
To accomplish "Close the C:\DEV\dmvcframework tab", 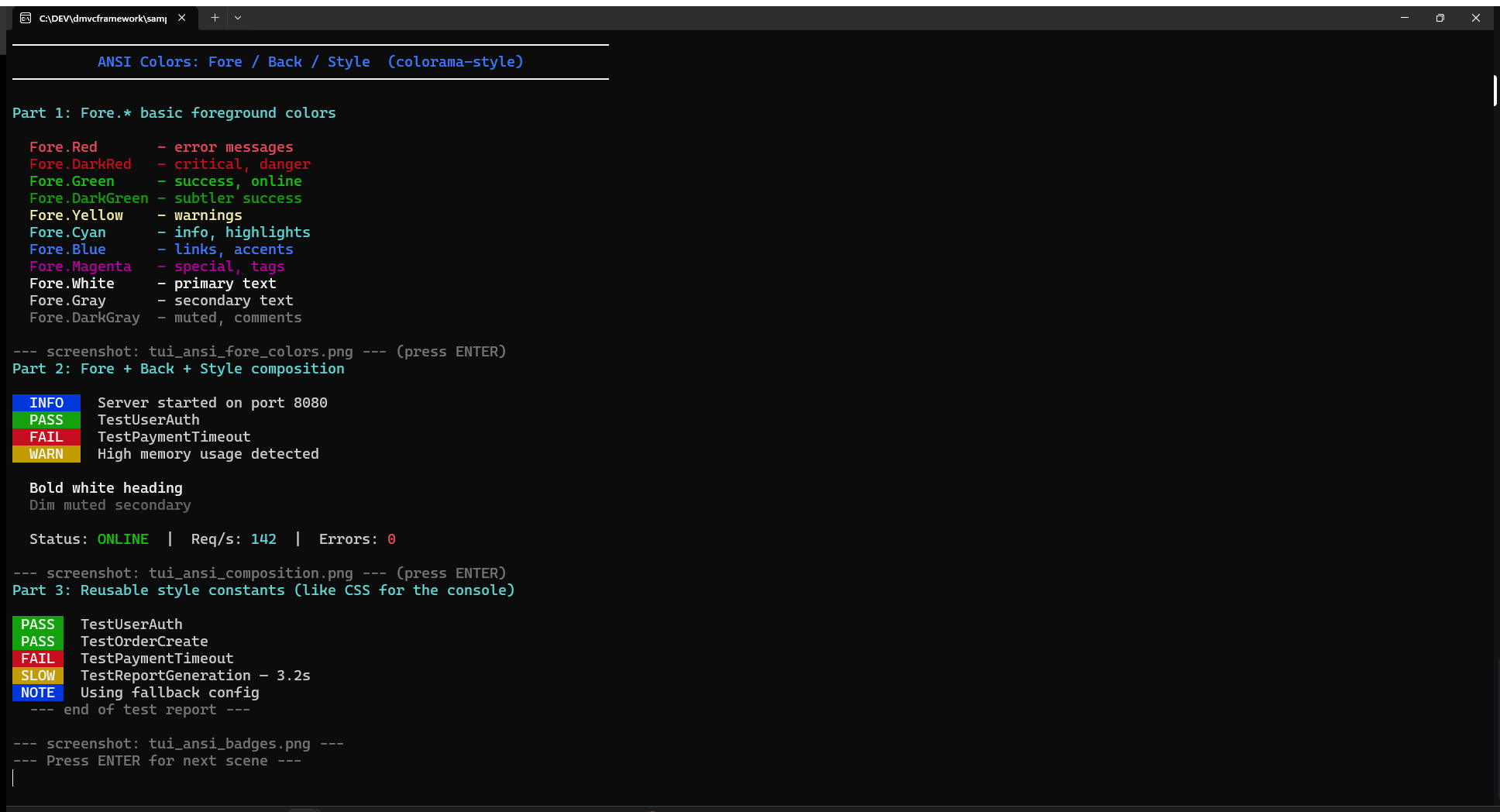I will tap(181, 18).
